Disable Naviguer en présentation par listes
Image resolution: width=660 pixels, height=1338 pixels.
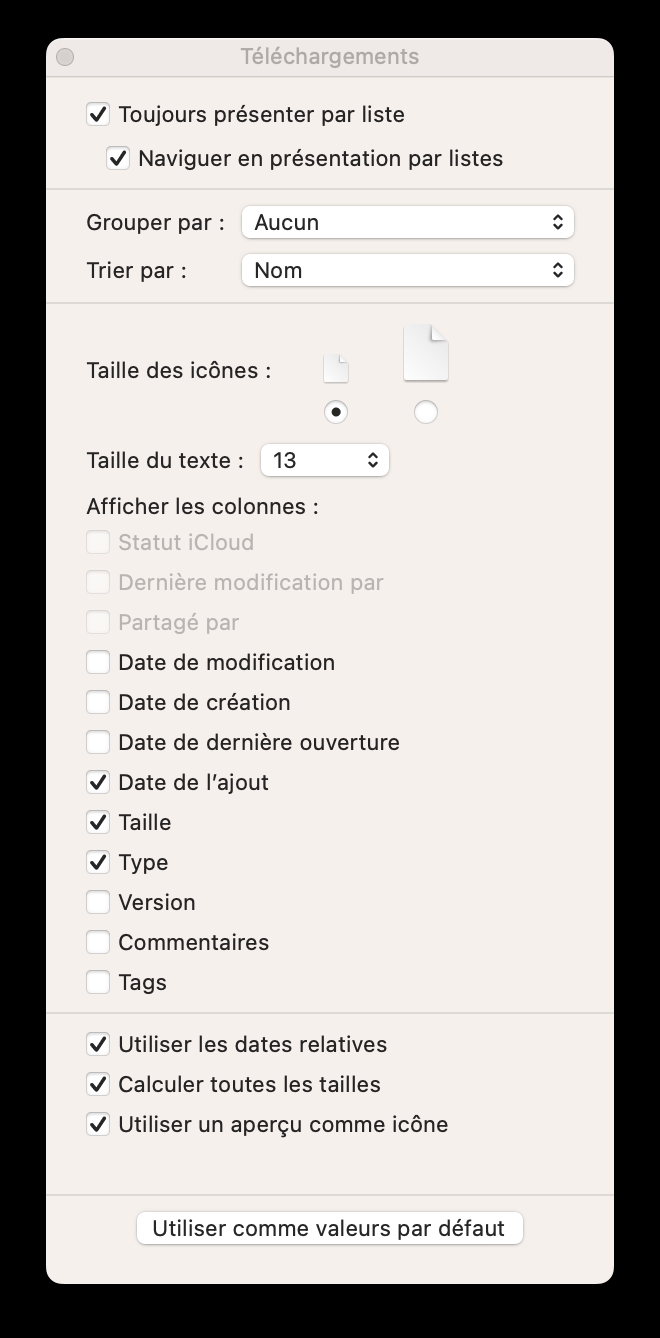coord(118,158)
